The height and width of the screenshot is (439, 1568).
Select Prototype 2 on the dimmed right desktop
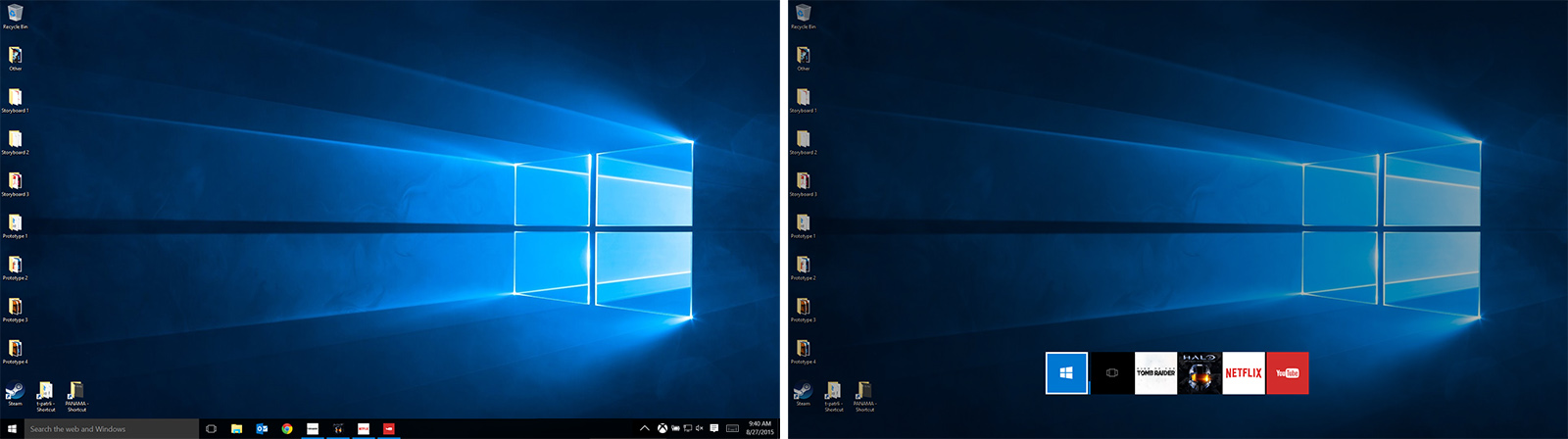pos(804,269)
